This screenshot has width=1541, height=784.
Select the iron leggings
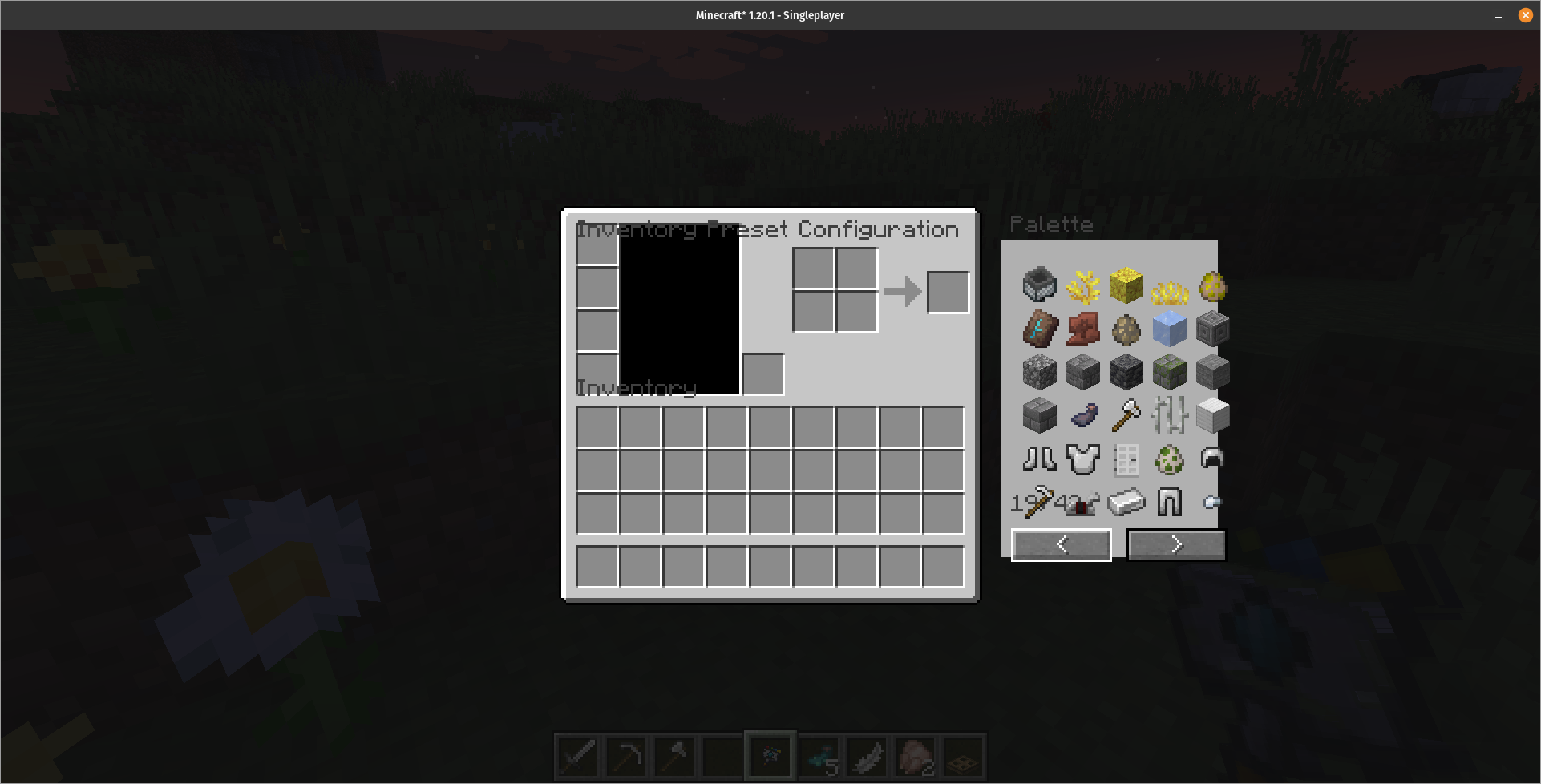1170,502
